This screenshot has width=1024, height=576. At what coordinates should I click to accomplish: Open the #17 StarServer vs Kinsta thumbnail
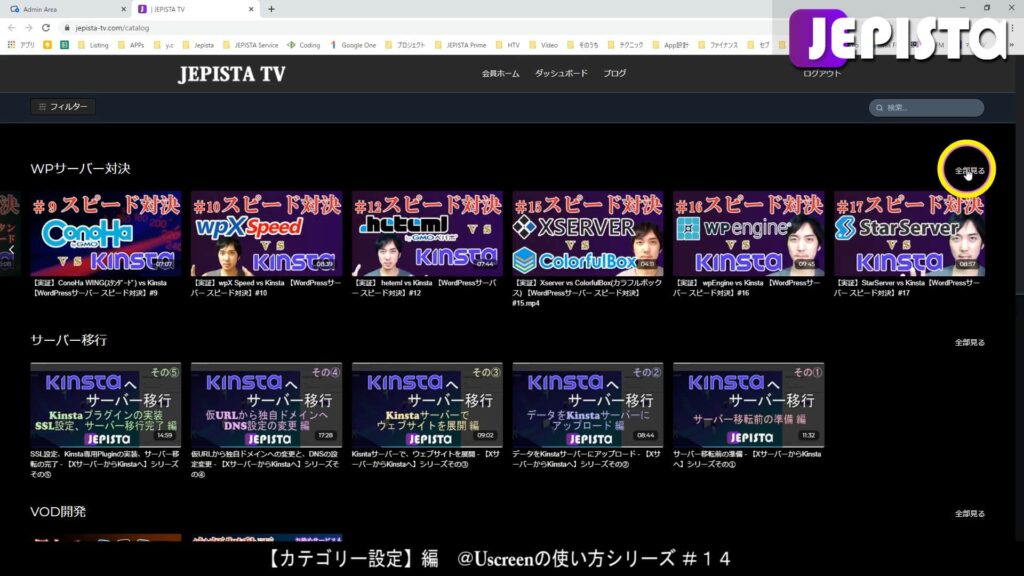[909, 233]
